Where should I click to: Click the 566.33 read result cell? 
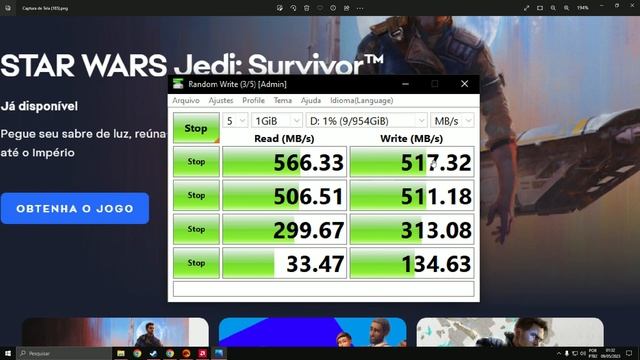(284, 162)
